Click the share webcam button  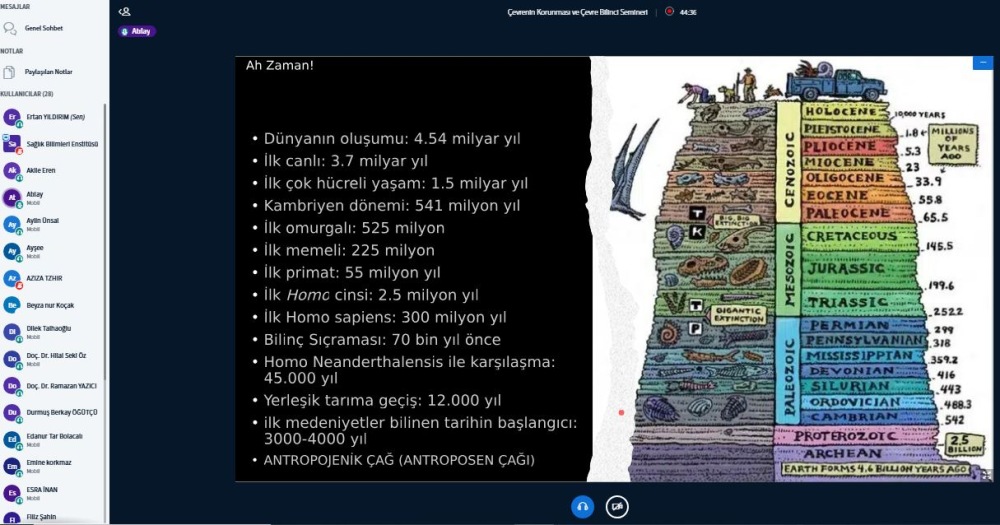(617, 507)
